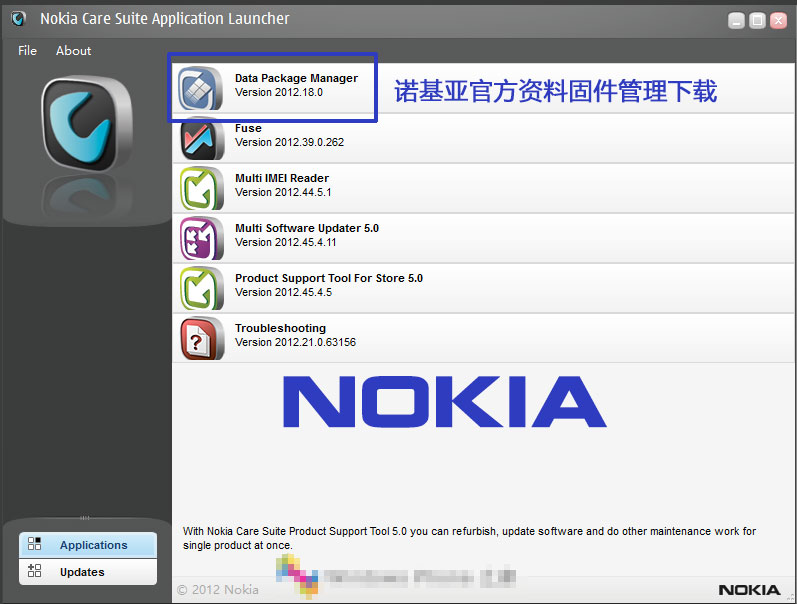Click the Applications tab grid icon

(35, 543)
